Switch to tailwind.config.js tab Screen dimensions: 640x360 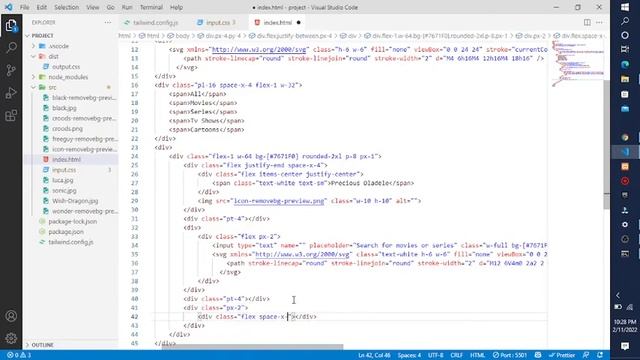click(x=156, y=22)
